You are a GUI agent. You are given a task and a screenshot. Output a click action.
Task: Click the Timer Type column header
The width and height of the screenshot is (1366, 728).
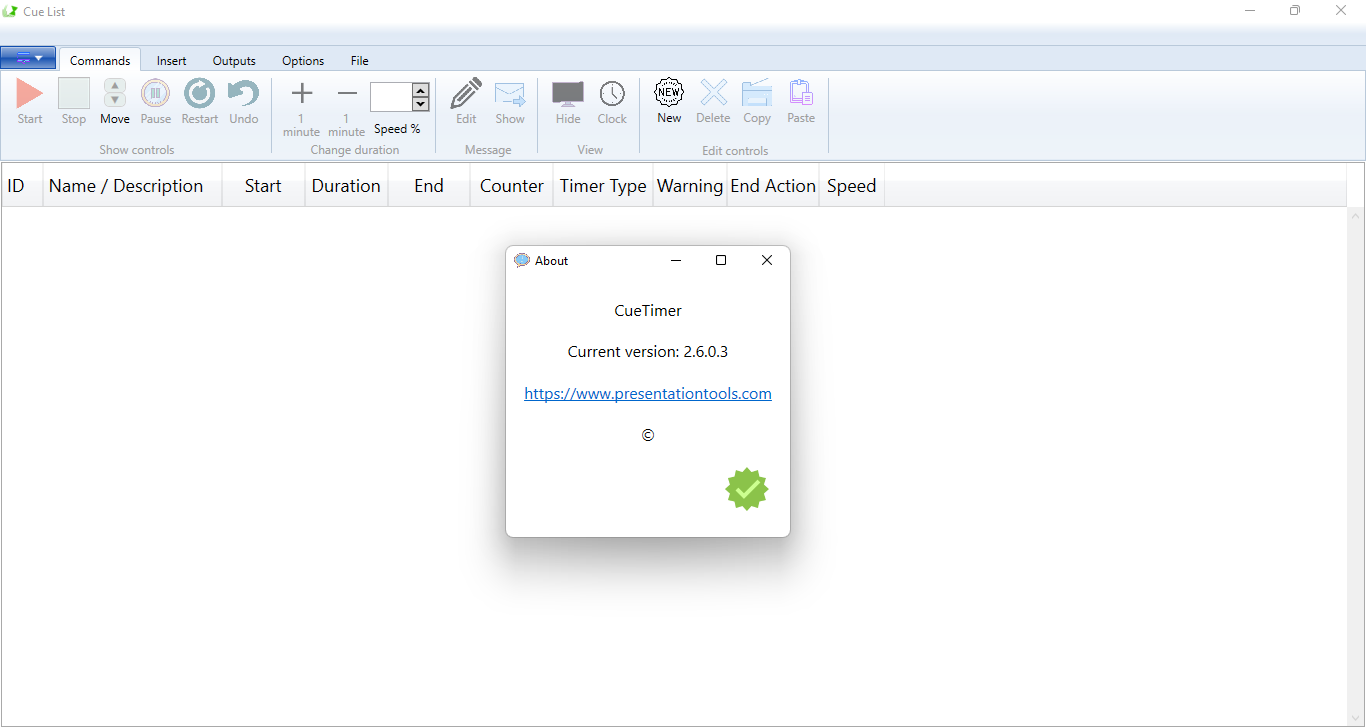(603, 186)
